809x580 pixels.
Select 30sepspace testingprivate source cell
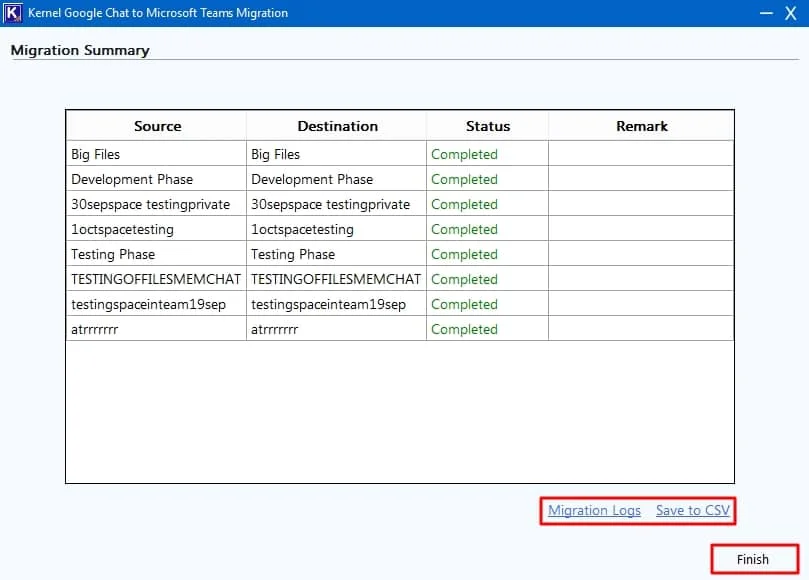click(157, 204)
